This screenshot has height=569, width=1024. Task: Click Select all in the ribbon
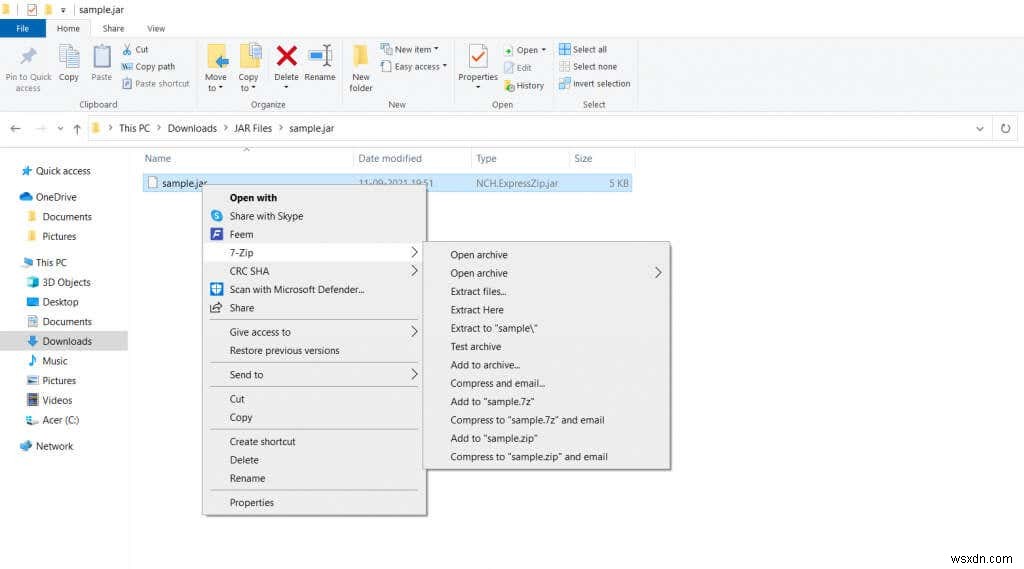click(583, 50)
